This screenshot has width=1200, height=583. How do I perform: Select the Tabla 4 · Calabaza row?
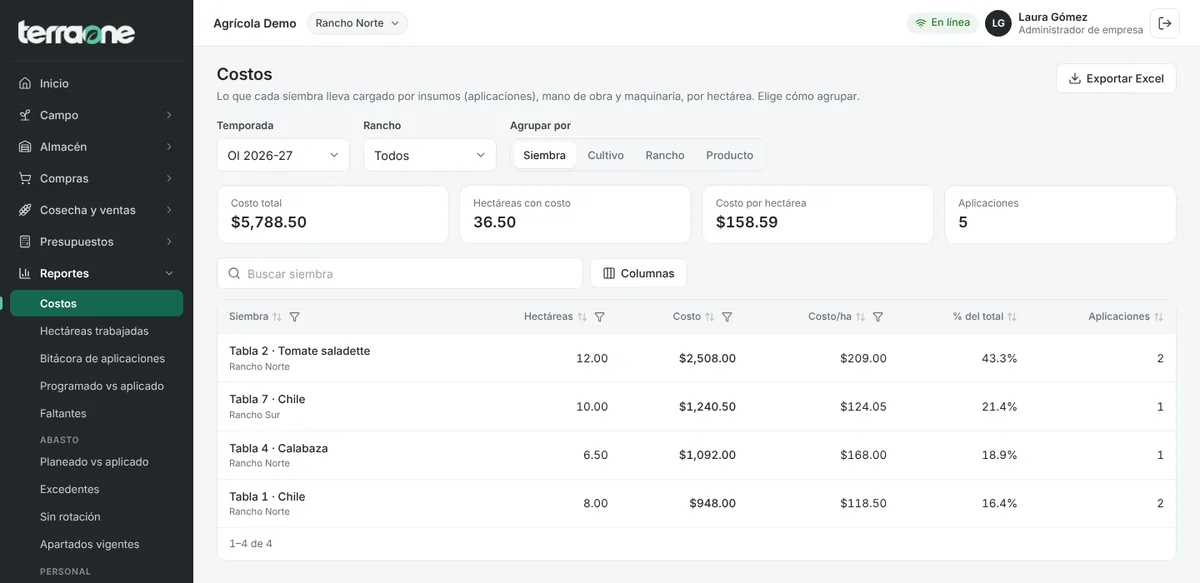696,455
